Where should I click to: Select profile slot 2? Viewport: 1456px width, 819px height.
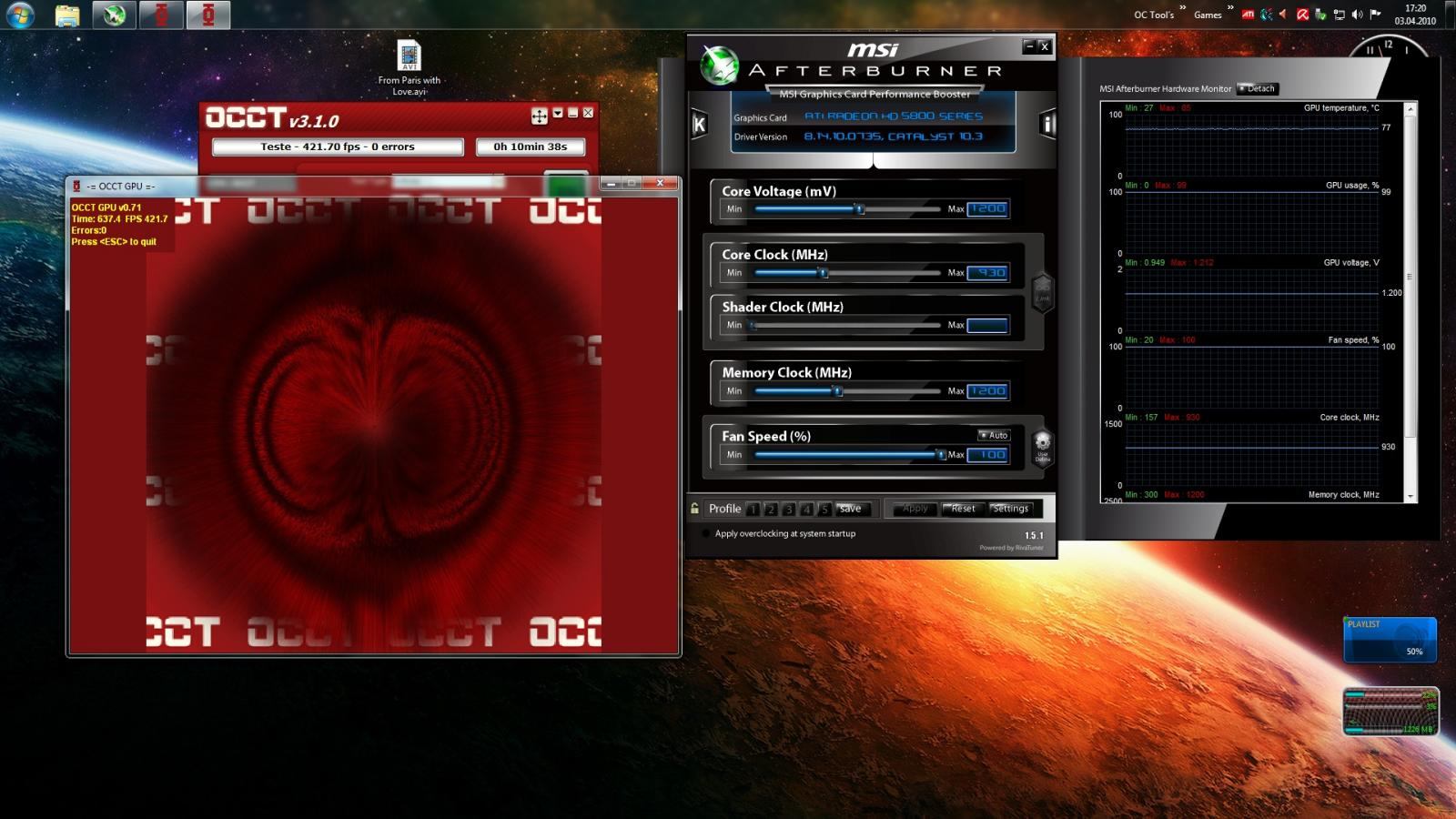coord(771,509)
